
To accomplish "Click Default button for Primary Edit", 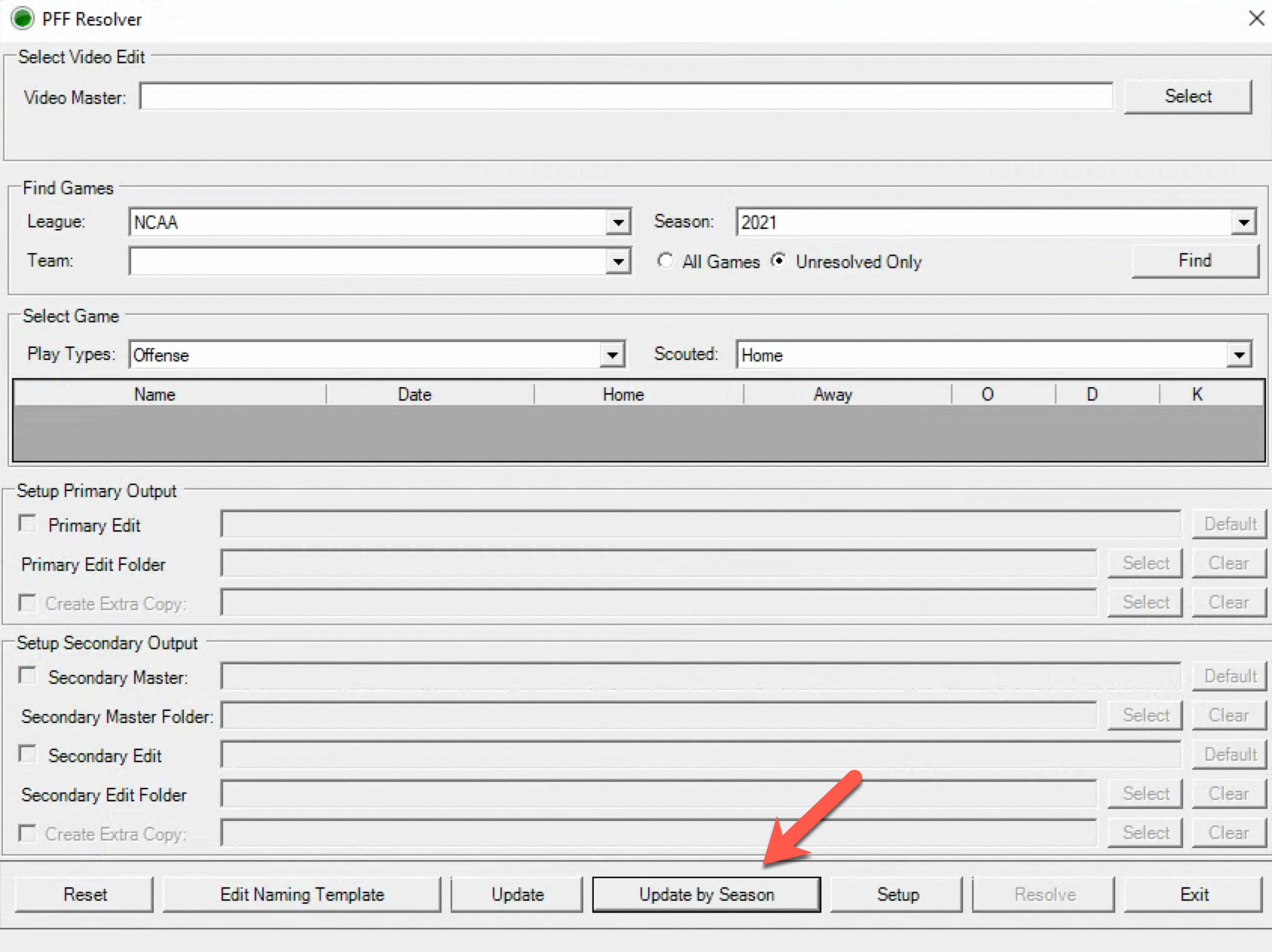I will point(1230,524).
